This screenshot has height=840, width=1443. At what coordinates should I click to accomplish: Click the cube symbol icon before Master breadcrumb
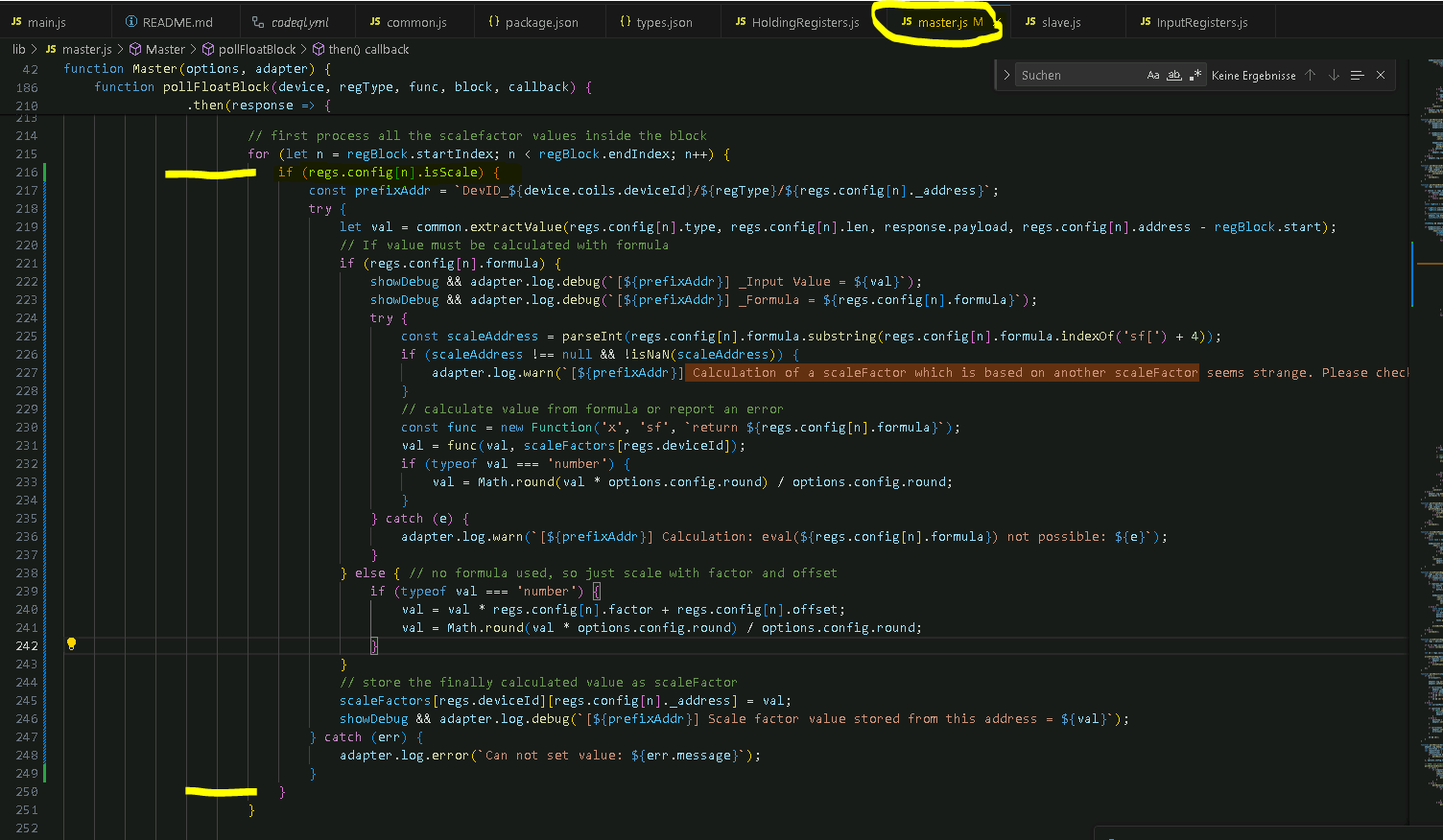pos(135,49)
